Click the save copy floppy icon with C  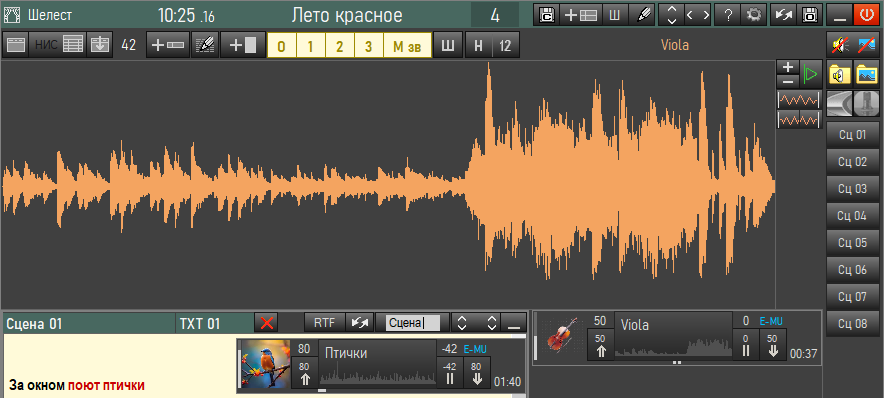(x=546, y=15)
